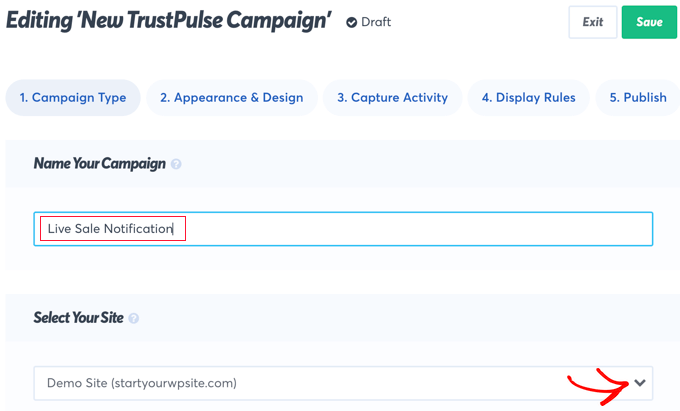
Task: Switch to the Campaign Type tab
Action: [73, 98]
